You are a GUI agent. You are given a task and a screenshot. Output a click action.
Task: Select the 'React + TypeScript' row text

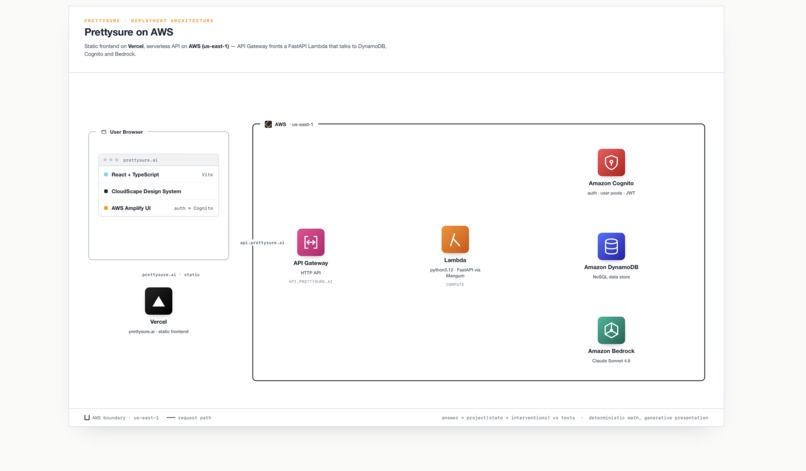point(135,175)
